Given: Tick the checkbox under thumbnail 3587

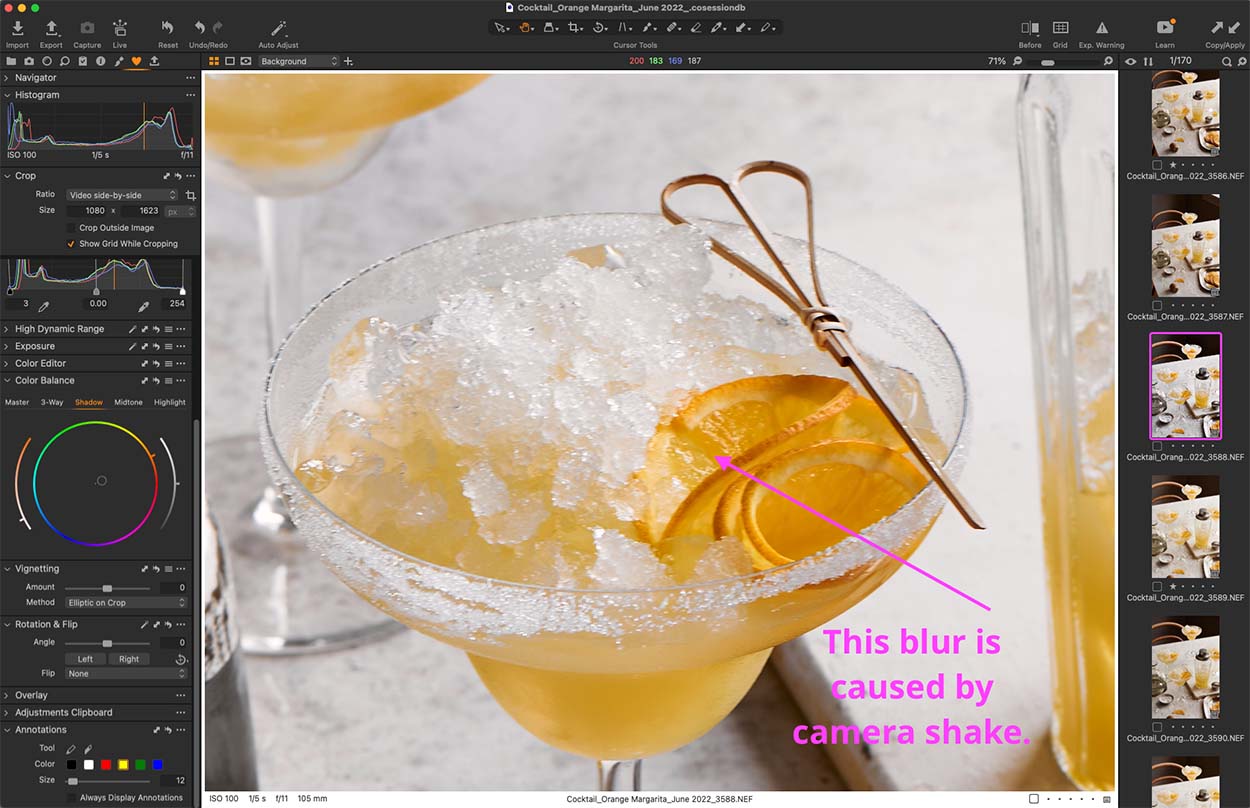Looking at the screenshot, I should [1157, 306].
